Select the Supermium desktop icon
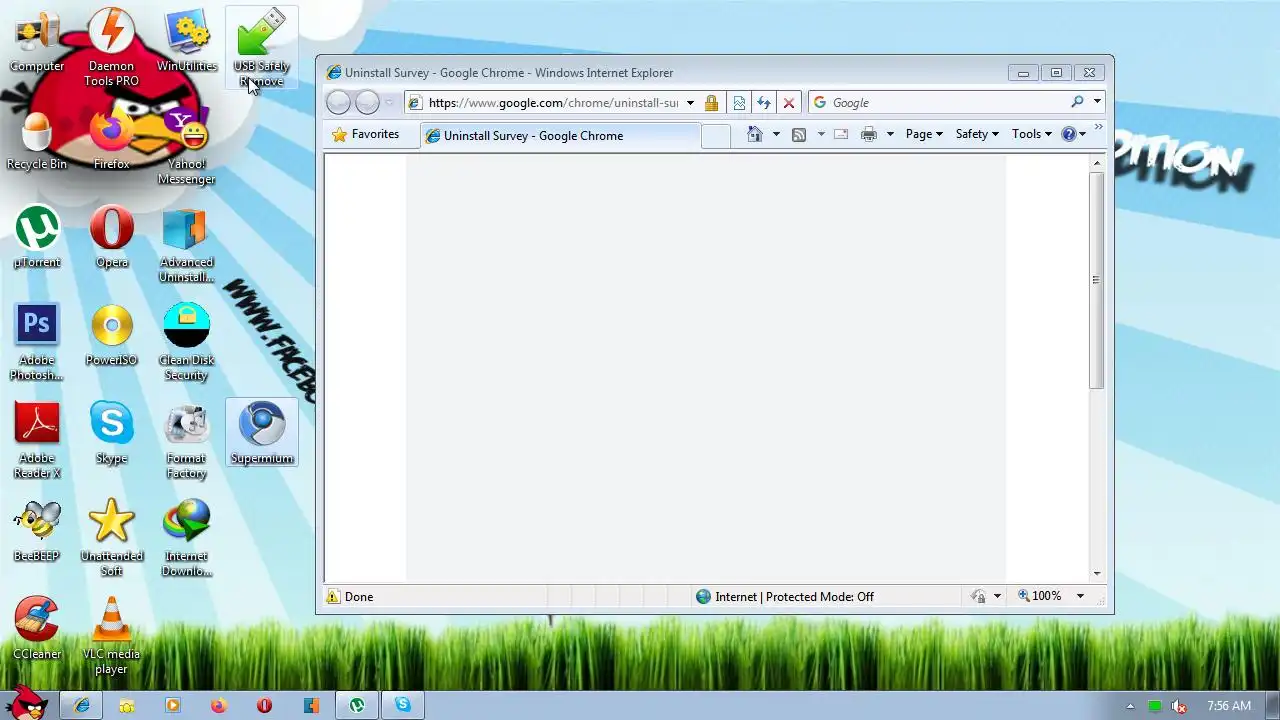Image resolution: width=1280 pixels, height=720 pixels. coord(262,433)
